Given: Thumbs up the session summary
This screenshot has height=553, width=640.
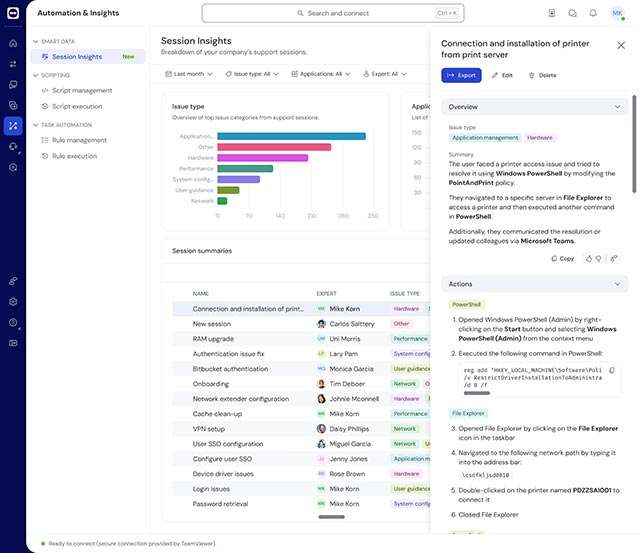Looking at the screenshot, I should [589, 258].
